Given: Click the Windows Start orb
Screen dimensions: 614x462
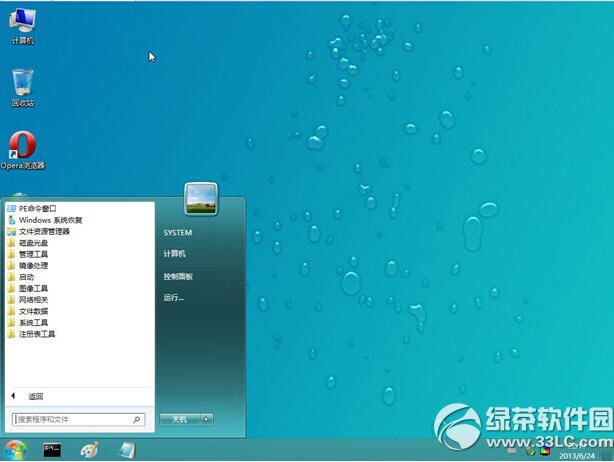Looking at the screenshot, I should point(15,450).
